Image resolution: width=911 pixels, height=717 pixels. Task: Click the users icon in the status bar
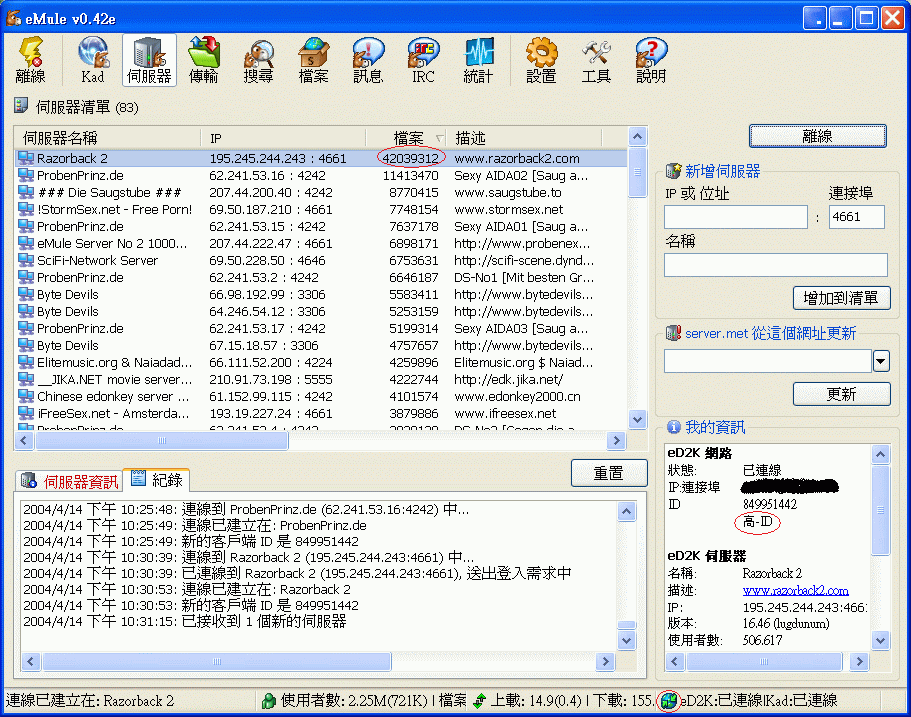[268, 701]
